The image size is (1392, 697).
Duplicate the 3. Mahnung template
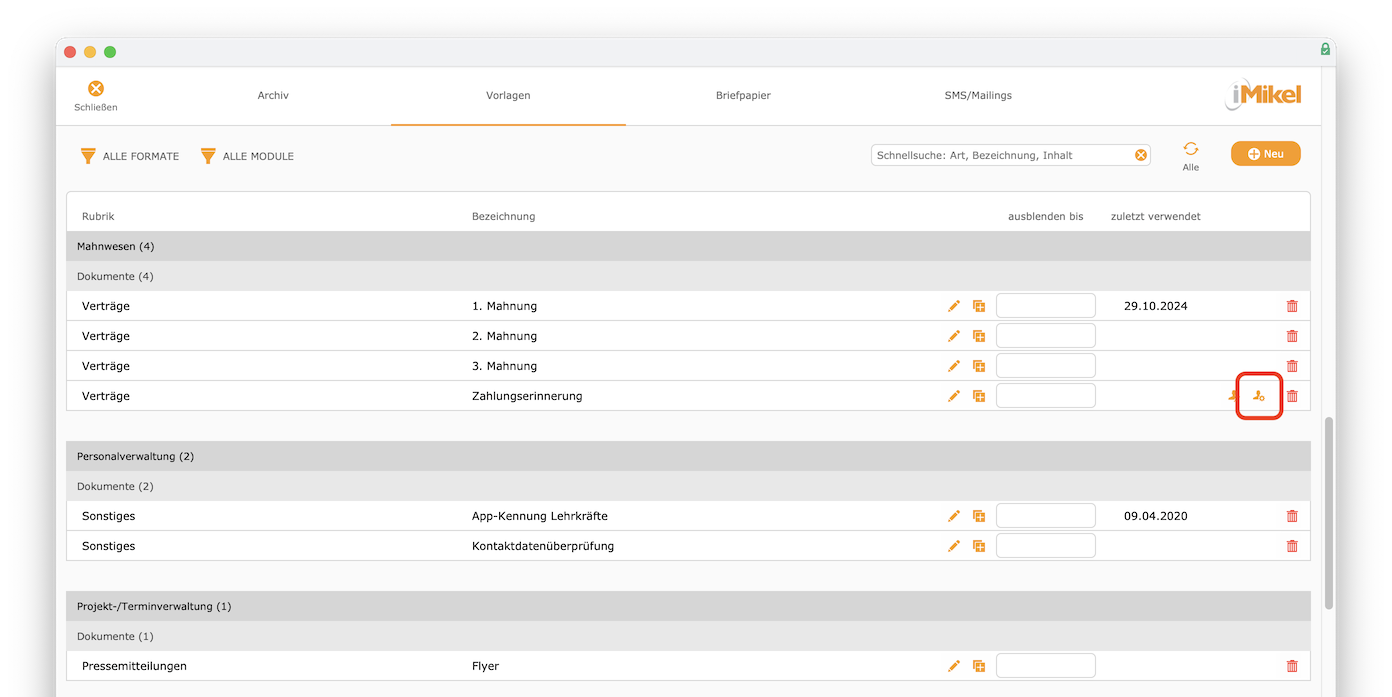click(979, 366)
